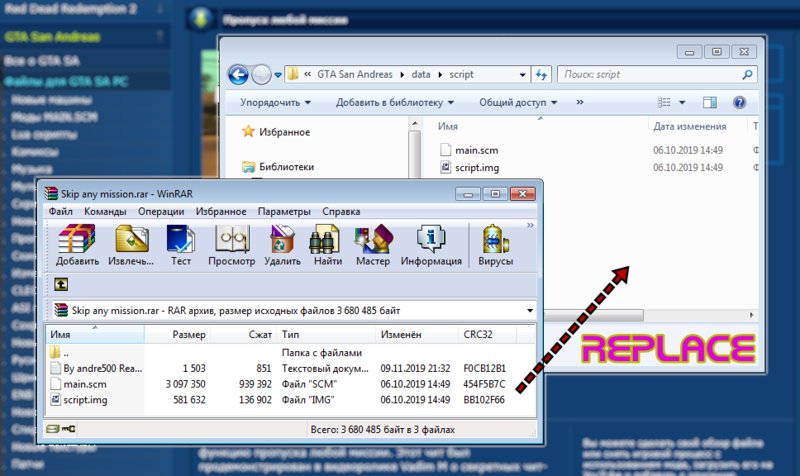Select main.scm row in WinRAR archive
Image resolution: width=800 pixels, height=476 pixels.
coord(278,384)
